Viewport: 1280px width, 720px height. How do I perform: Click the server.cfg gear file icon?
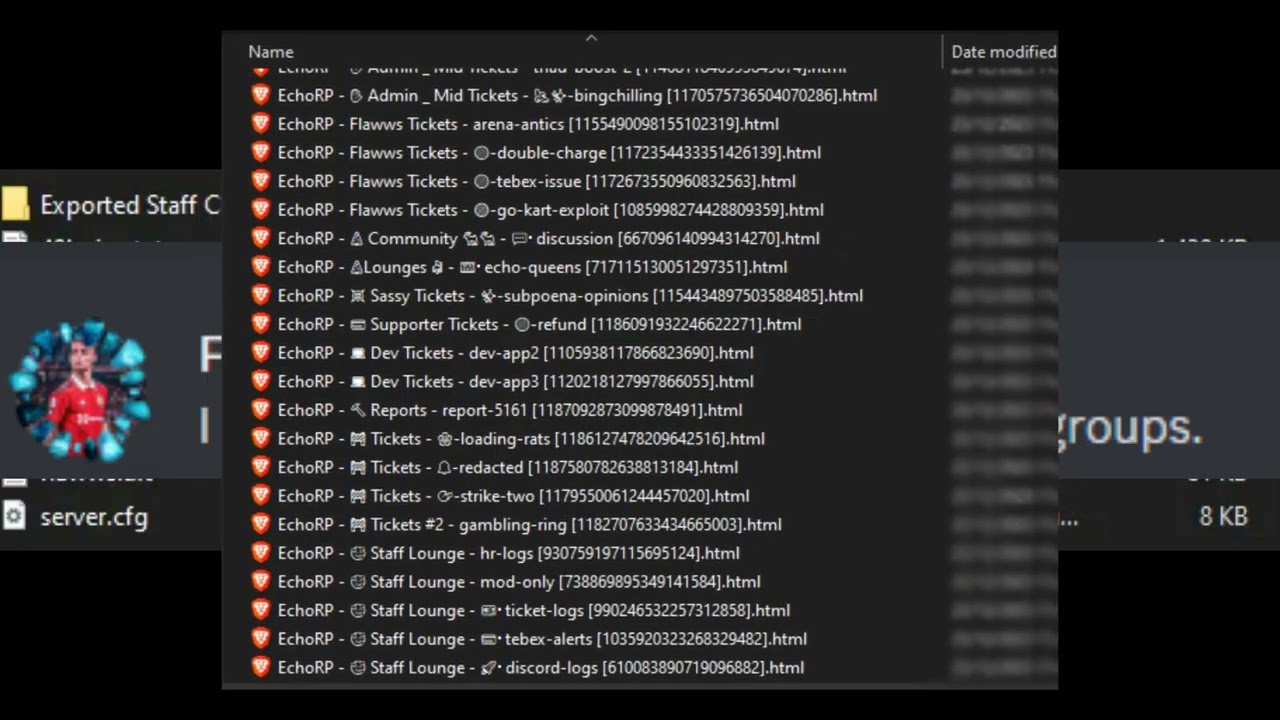pos(14,516)
